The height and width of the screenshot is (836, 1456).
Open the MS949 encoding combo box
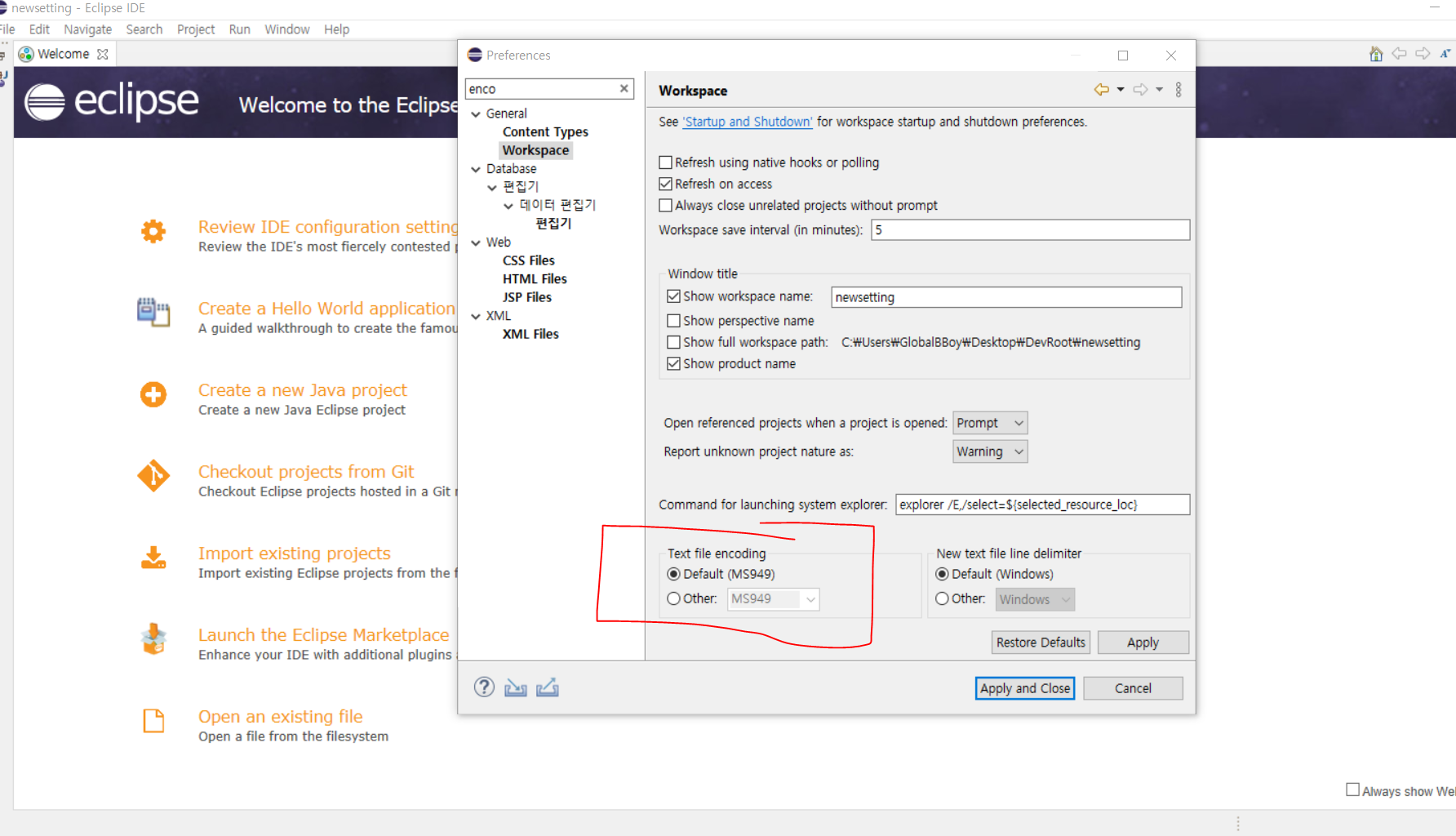click(774, 599)
